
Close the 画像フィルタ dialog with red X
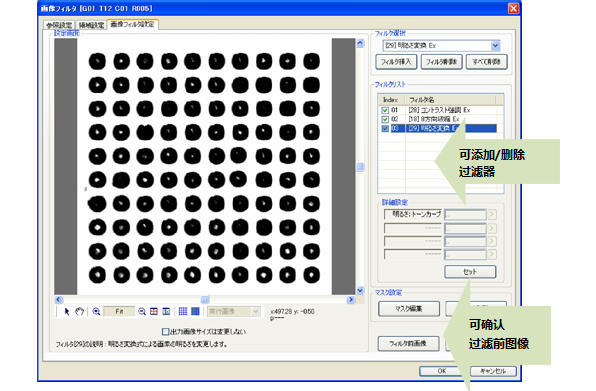(x=513, y=8)
